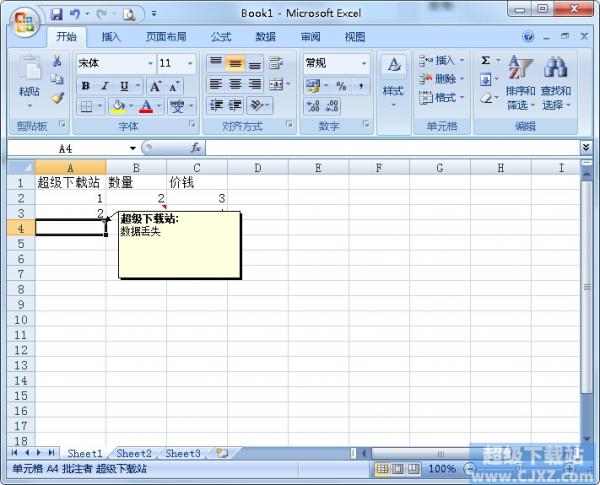Click the Format Painter brush icon
Screen dimensions: 600x485
(57, 98)
